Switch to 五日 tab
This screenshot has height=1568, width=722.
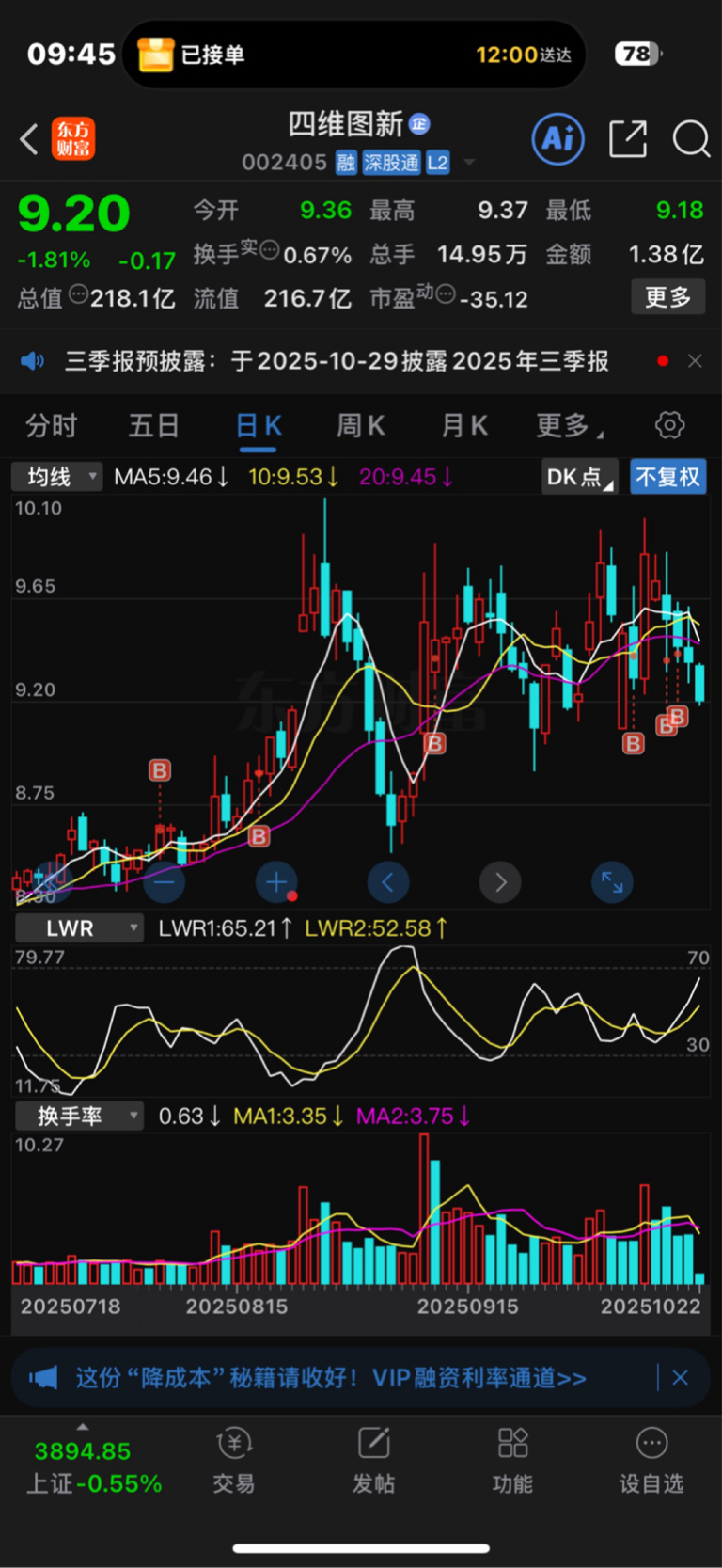point(154,426)
